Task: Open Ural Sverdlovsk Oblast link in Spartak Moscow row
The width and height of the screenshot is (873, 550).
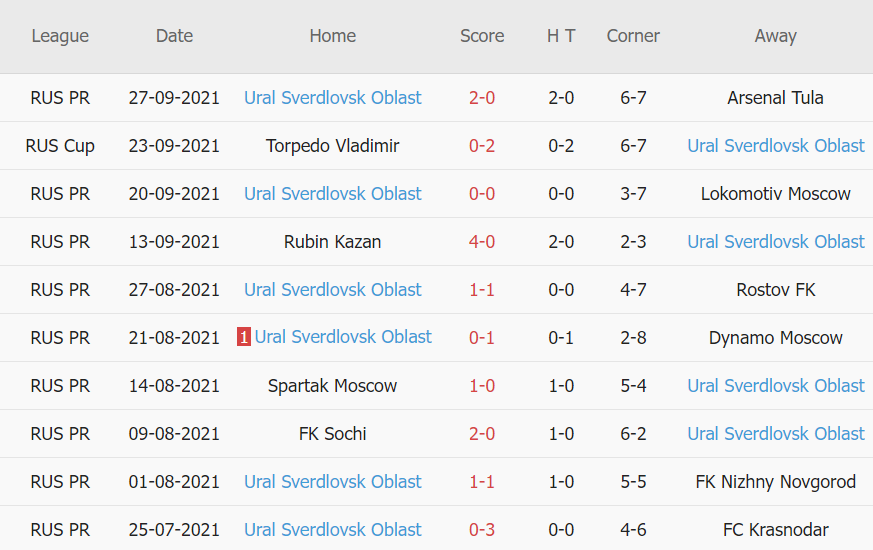Action: (776, 386)
